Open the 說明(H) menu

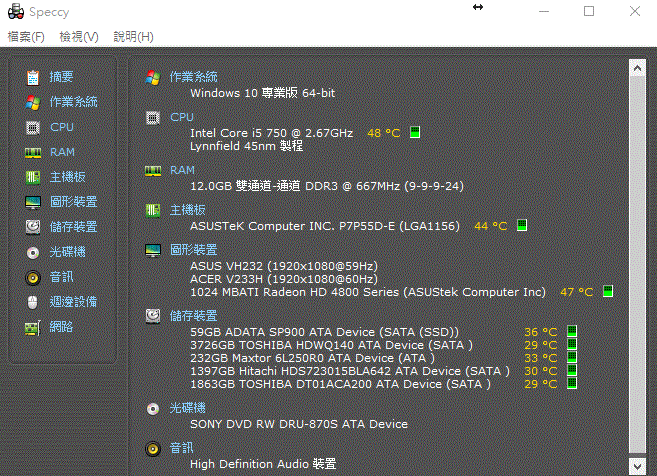pyautogui.click(x=133, y=37)
